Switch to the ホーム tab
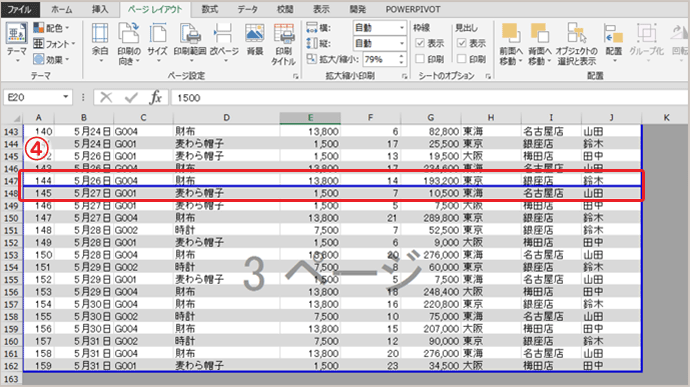 pos(62,9)
